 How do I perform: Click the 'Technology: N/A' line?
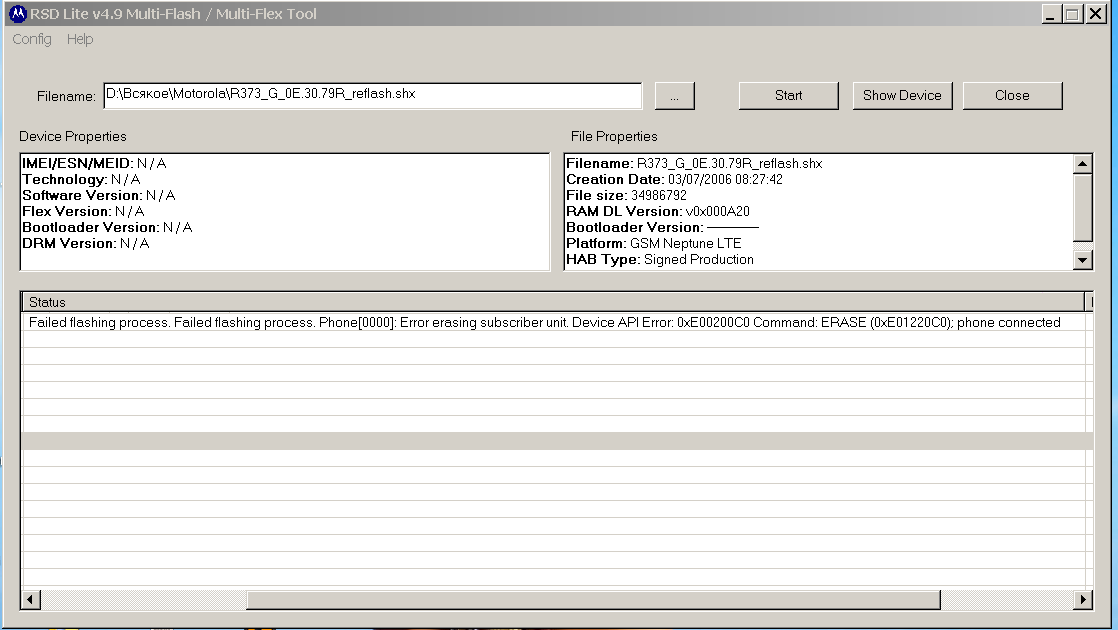(81, 180)
